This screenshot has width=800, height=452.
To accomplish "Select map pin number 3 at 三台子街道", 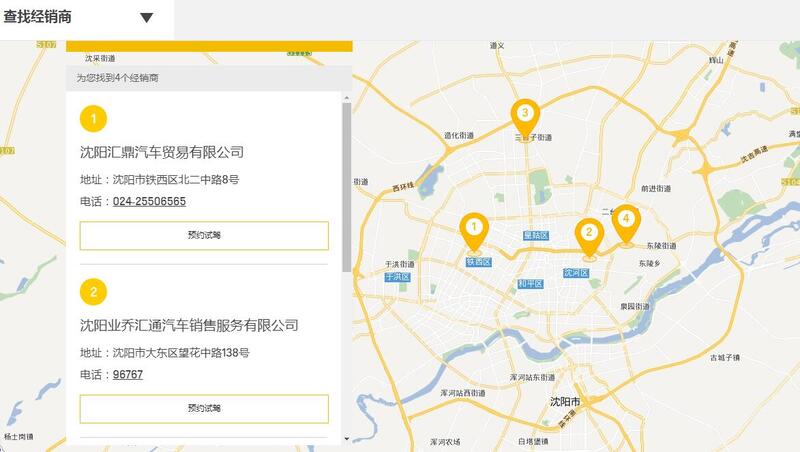I will coord(525,119).
